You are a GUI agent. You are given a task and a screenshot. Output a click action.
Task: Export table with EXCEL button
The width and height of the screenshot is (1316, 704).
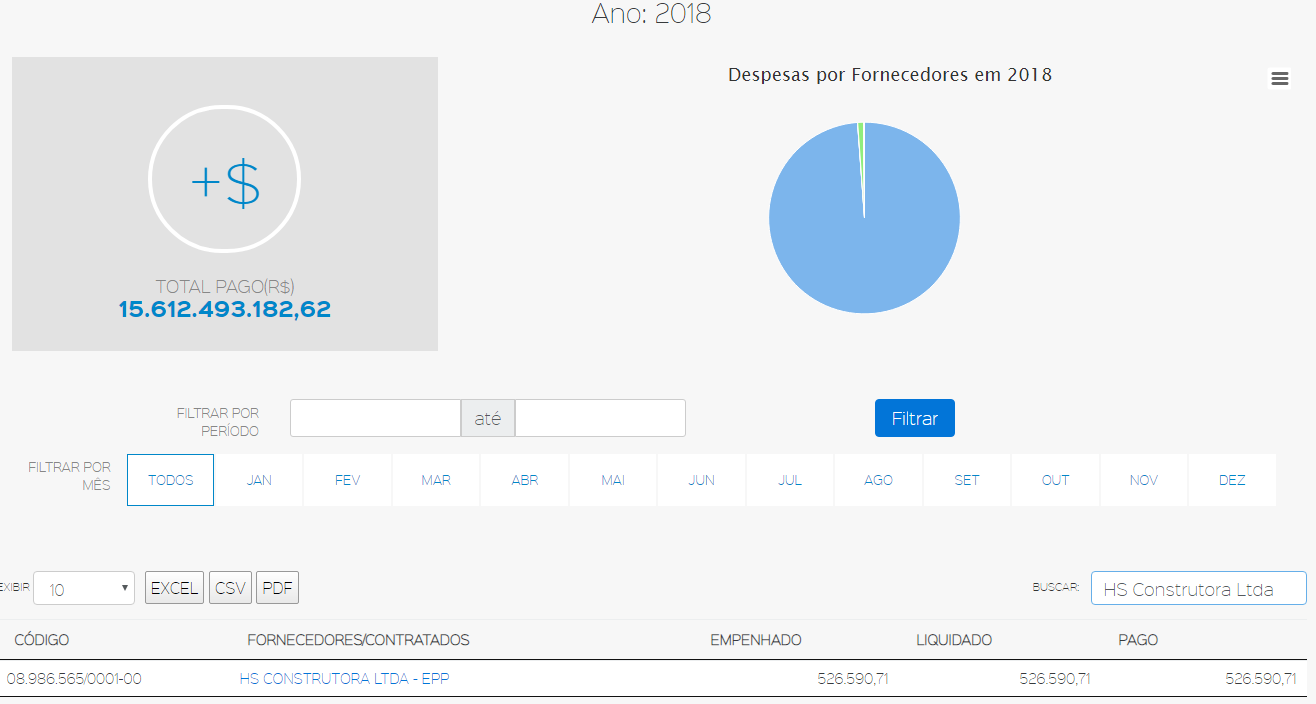(x=174, y=588)
